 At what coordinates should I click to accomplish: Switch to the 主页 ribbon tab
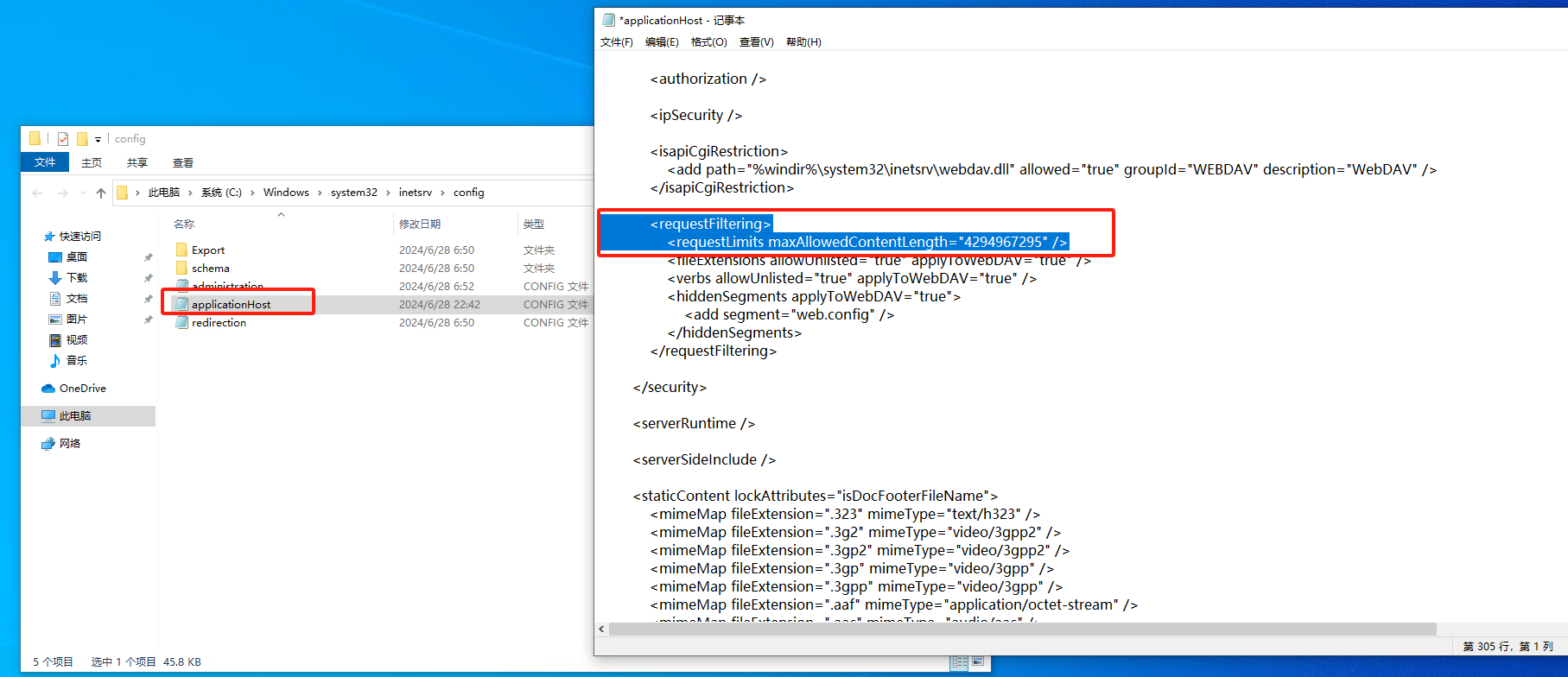click(92, 162)
